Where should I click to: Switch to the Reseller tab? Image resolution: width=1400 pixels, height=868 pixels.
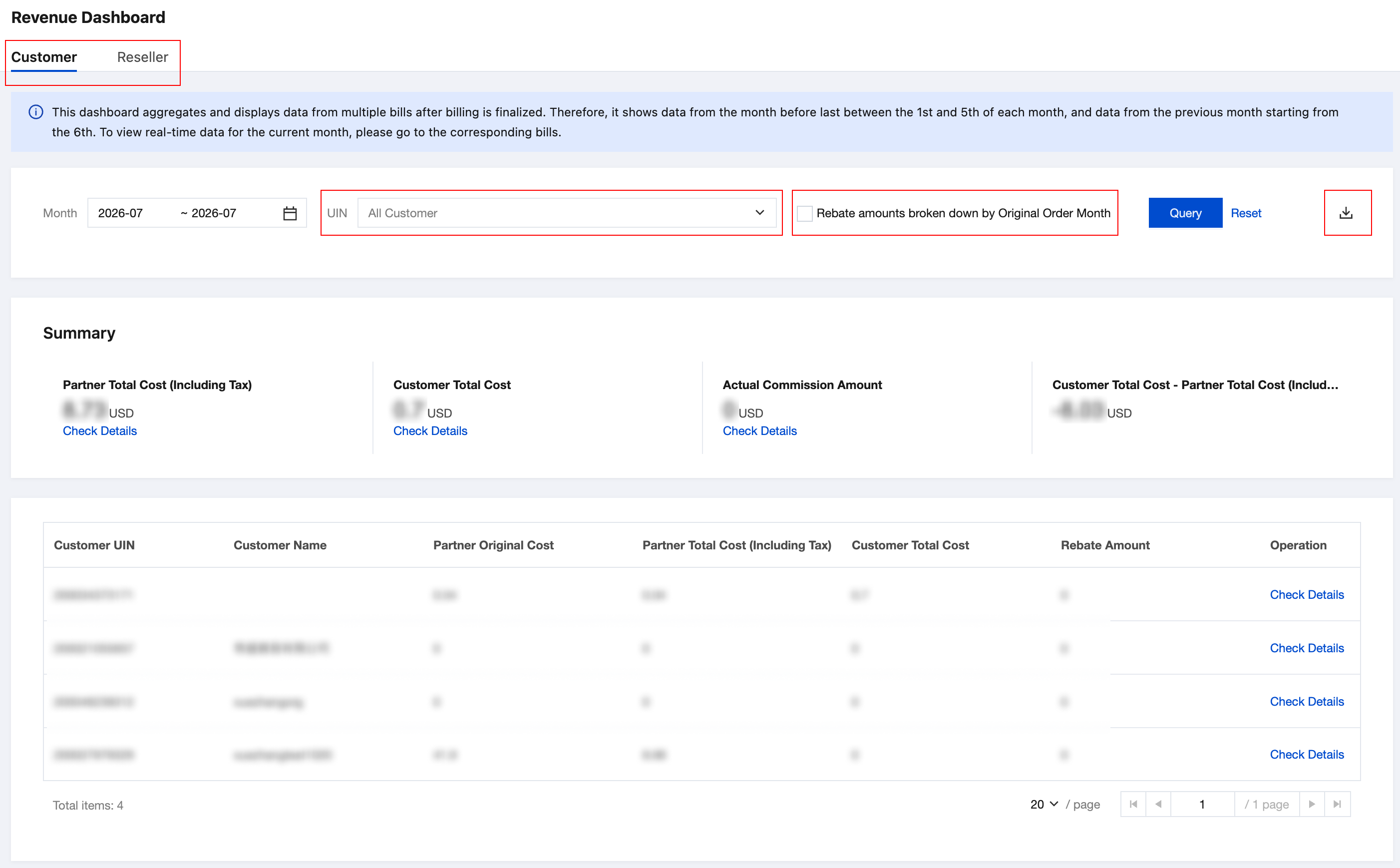click(142, 57)
